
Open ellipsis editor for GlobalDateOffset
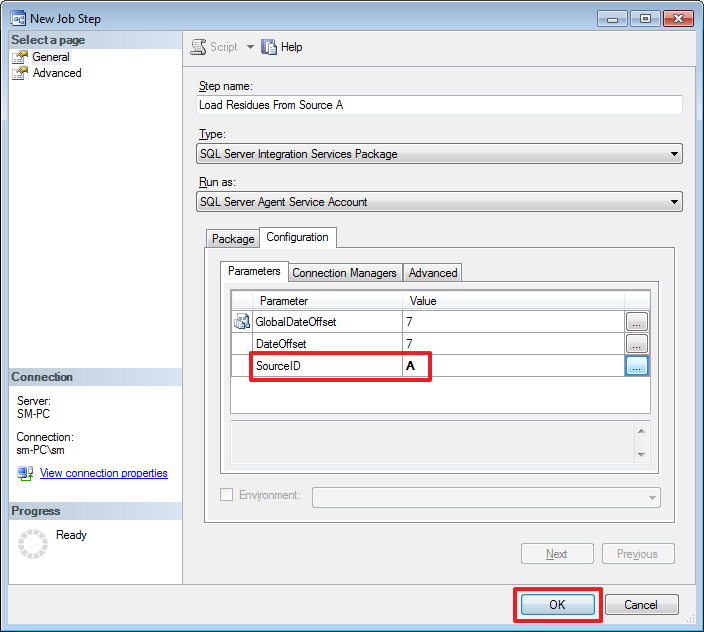(x=637, y=322)
